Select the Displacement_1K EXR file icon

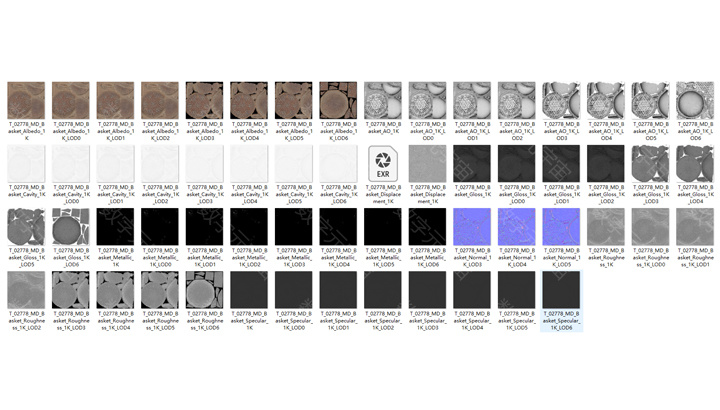coord(382,164)
